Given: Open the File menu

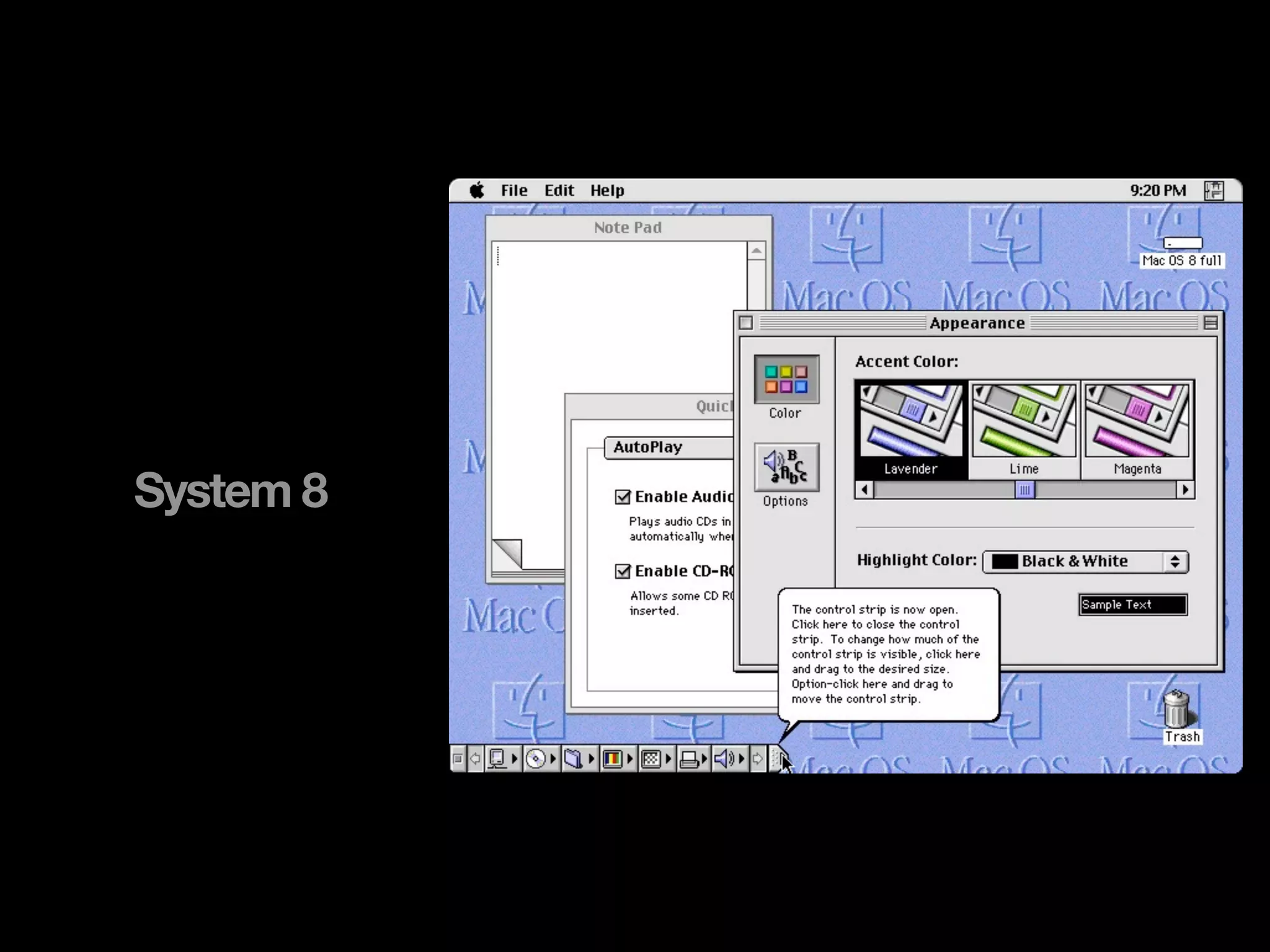Looking at the screenshot, I should point(514,191).
